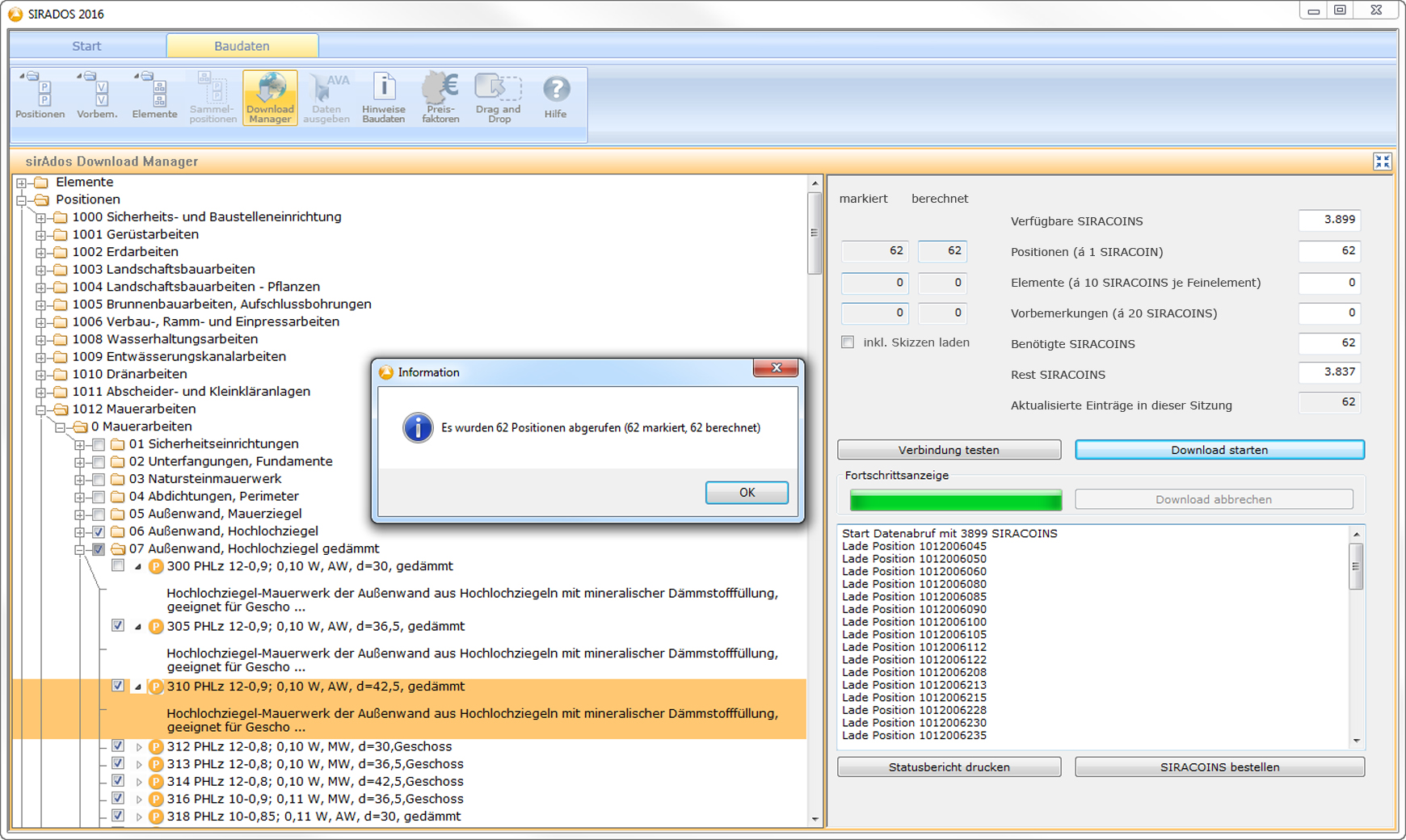Click the Vorbem. toolbar icon
Image resolution: width=1406 pixels, height=840 pixels.
tap(97, 97)
